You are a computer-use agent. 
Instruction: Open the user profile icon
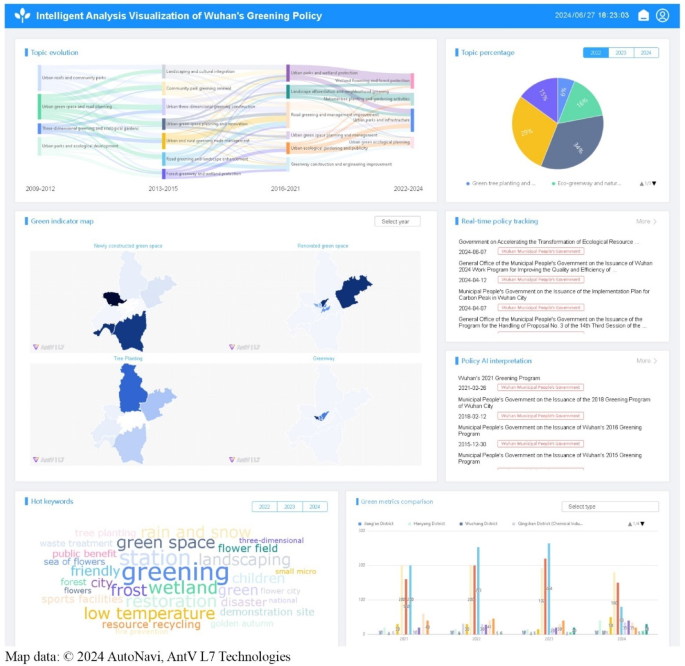click(x=662, y=16)
